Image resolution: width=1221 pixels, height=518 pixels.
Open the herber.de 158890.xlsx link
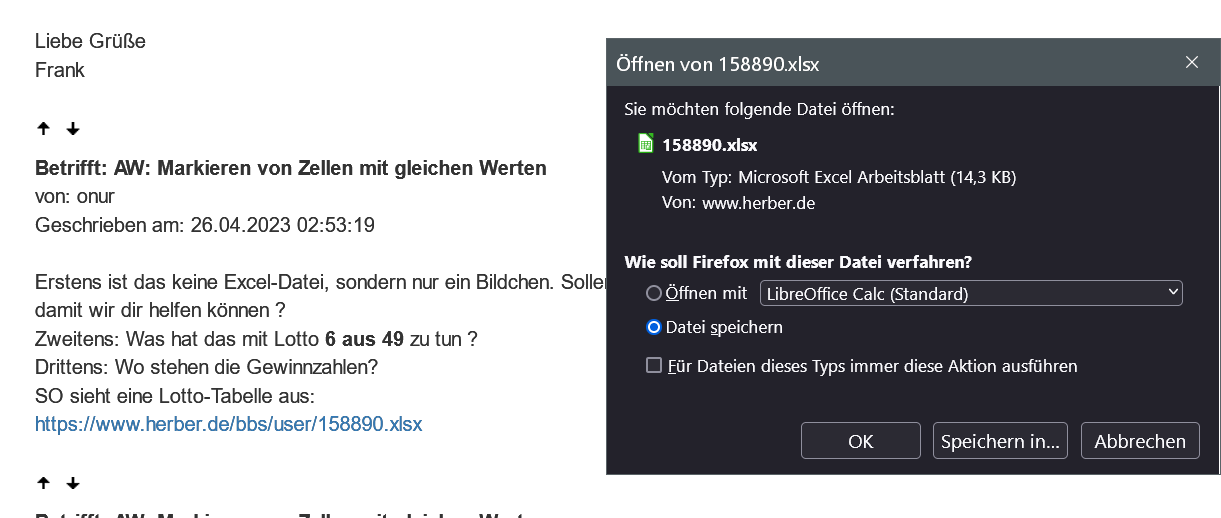pyautogui.click(x=228, y=424)
